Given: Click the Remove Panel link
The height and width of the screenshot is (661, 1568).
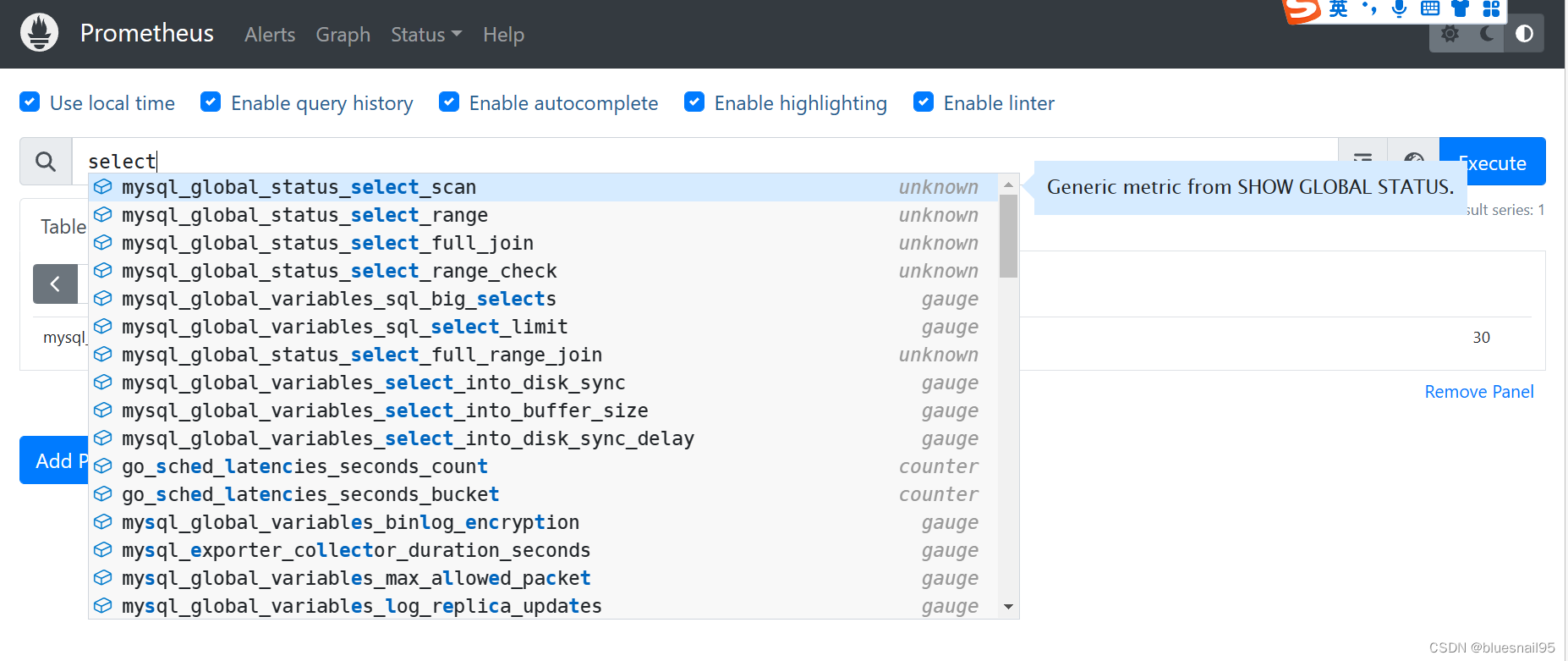Looking at the screenshot, I should (x=1478, y=392).
